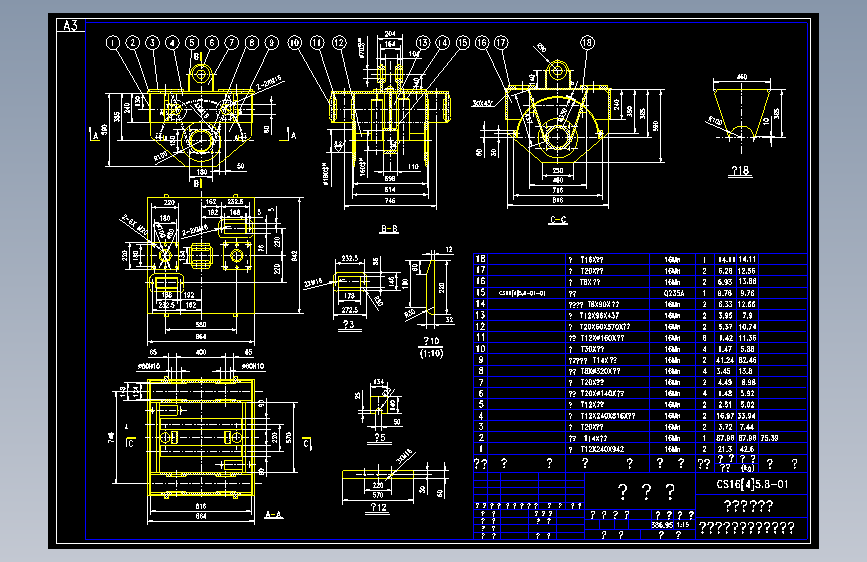Click the CS16[4]5.8-01 drawing number
Viewport: 867px width, 562px height.
(x=752, y=484)
